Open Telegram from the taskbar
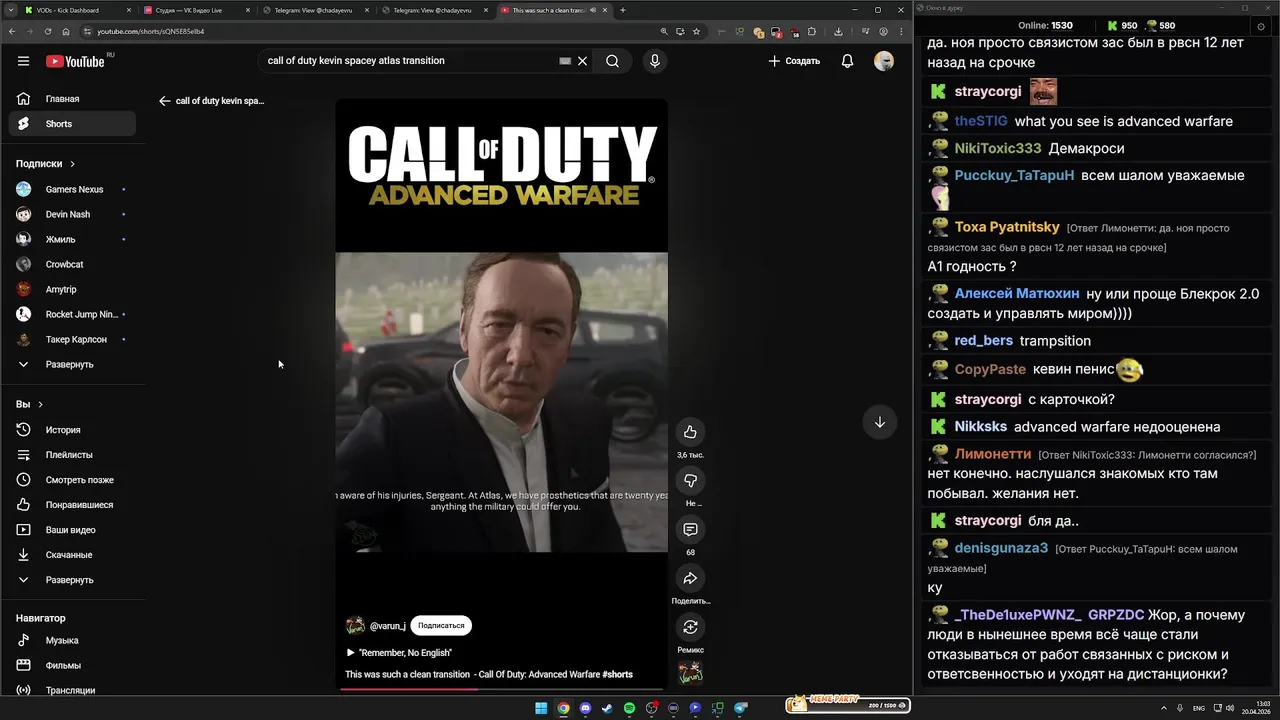 pos(741,708)
